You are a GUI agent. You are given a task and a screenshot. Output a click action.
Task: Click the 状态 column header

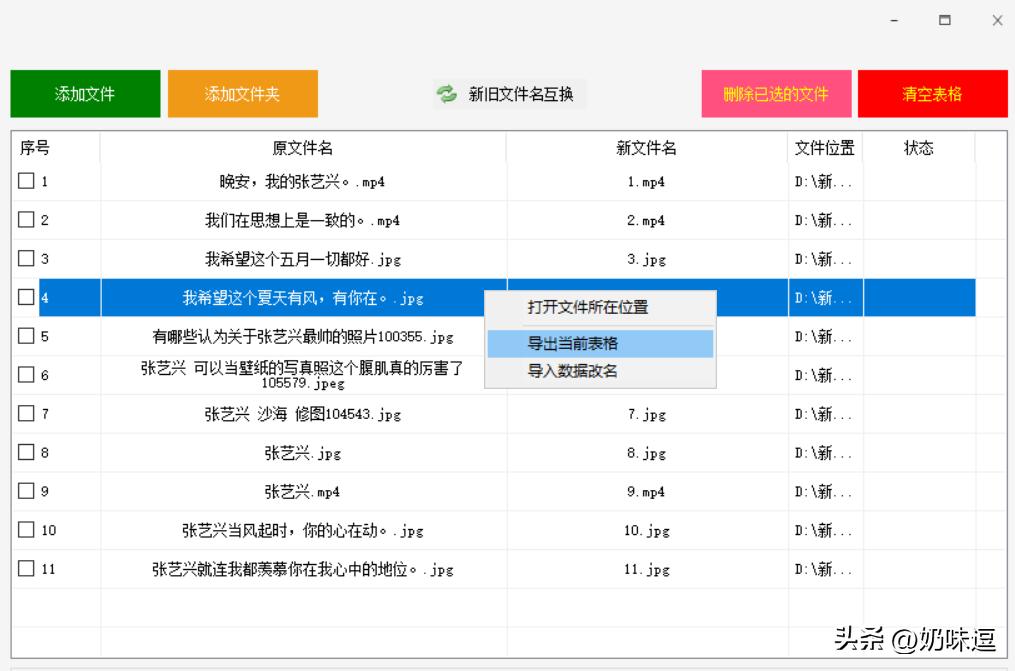click(x=918, y=148)
